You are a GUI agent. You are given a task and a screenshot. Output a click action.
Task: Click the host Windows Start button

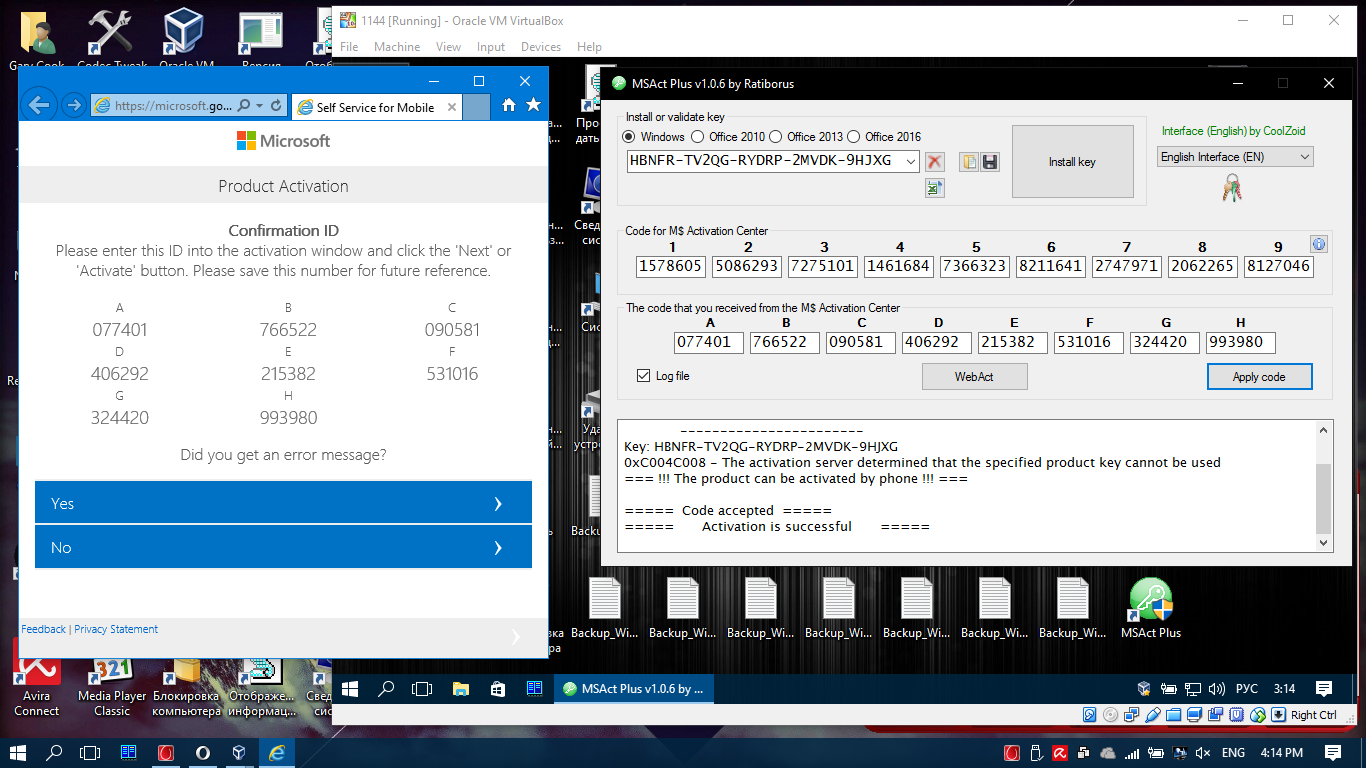pos(18,752)
